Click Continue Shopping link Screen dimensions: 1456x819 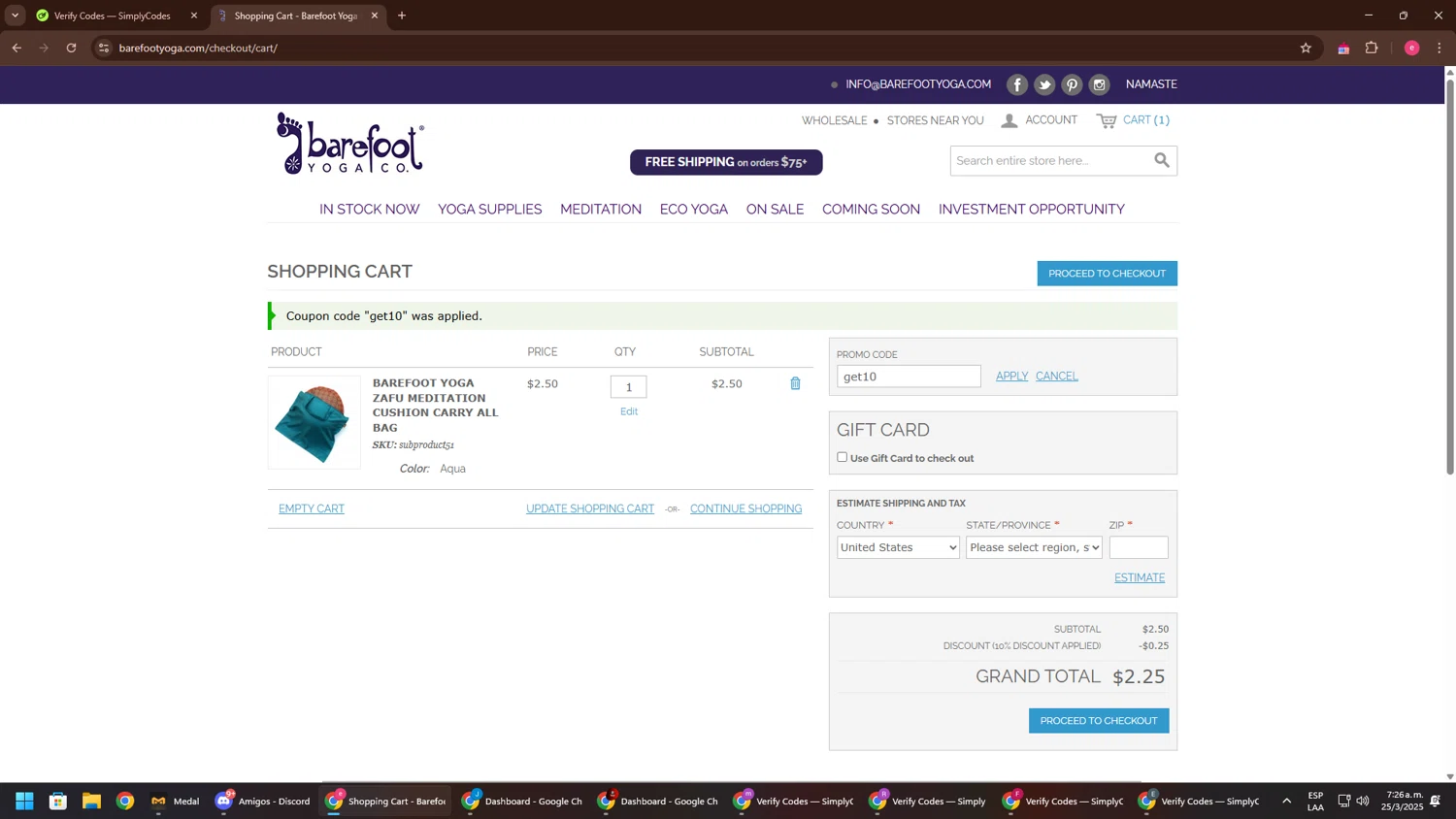tap(745, 508)
